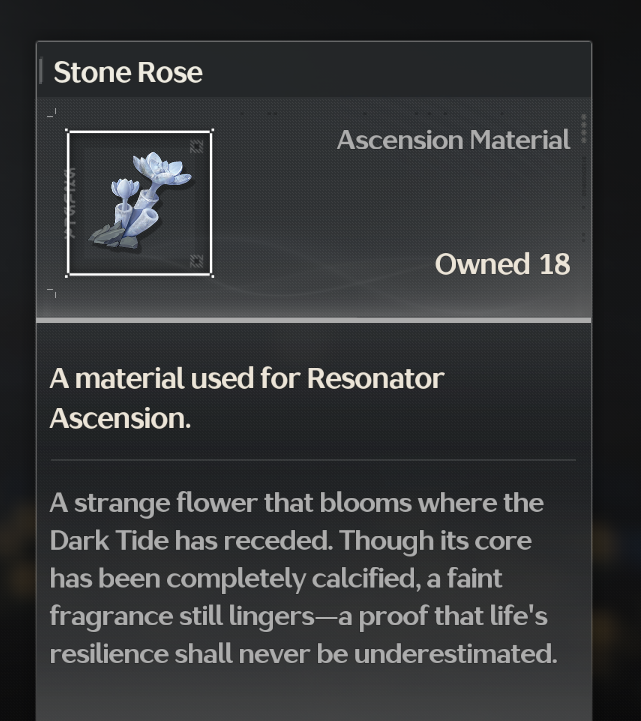The image size is (641, 721).
Task: Click the Stone Rose item thumbnail
Action: pos(139,203)
